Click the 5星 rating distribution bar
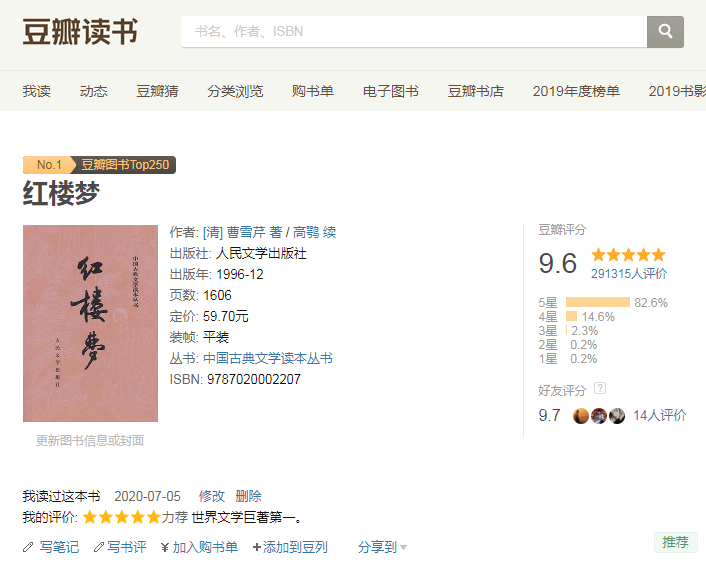706x574 pixels. click(597, 302)
